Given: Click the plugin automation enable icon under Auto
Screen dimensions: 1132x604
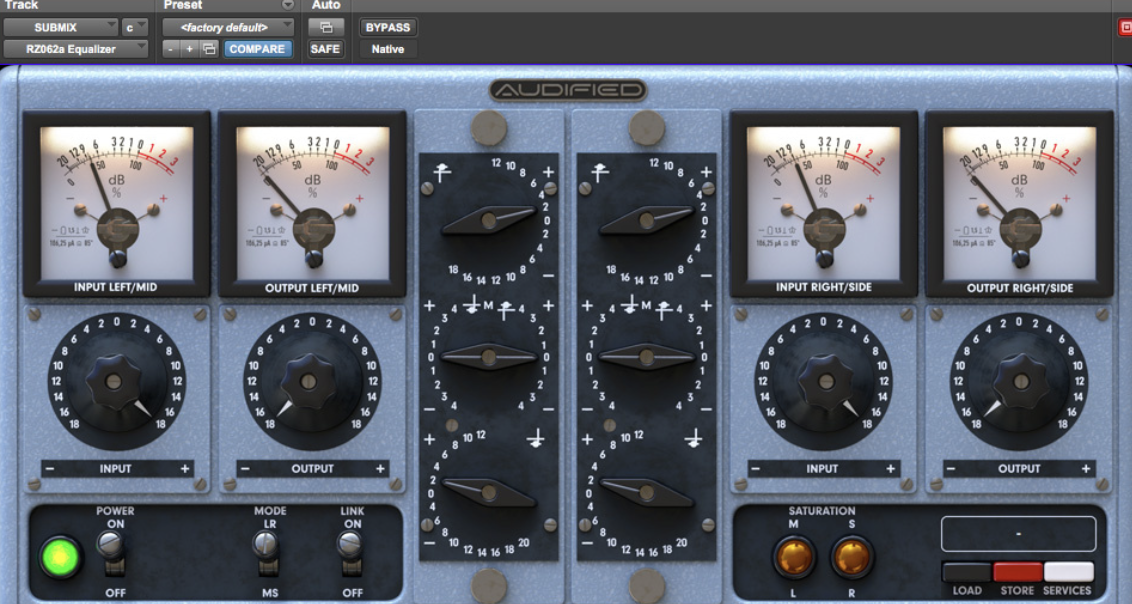Looking at the screenshot, I should pyautogui.click(x=326, y=28).
